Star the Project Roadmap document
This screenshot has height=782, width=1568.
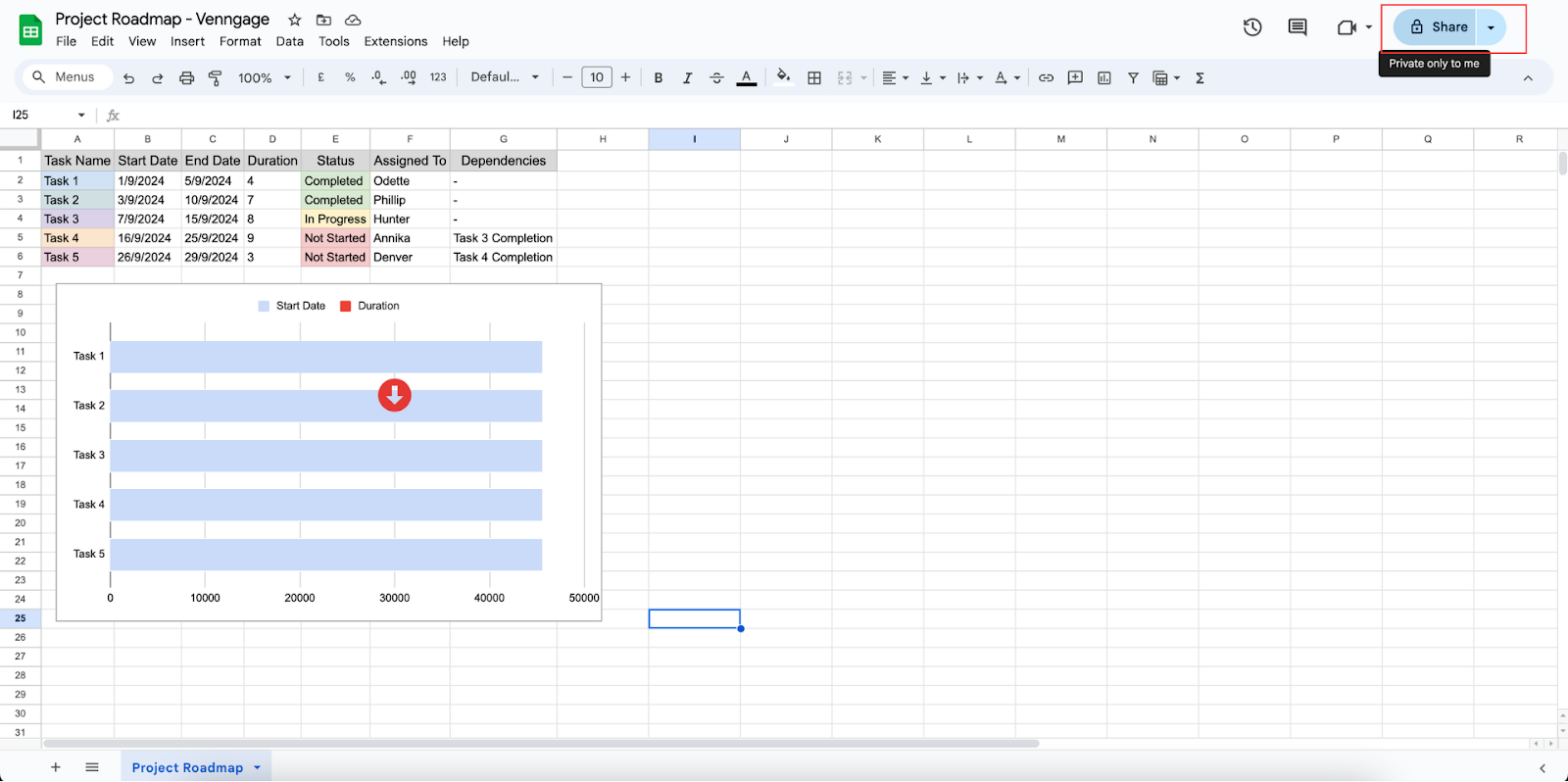click(295, 20)
